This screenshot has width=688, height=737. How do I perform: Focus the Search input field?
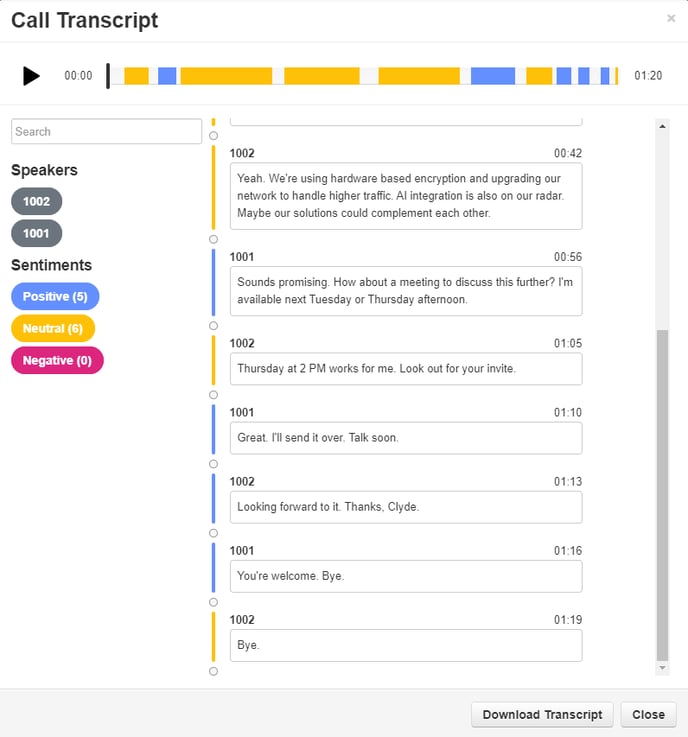coord(107,132)
